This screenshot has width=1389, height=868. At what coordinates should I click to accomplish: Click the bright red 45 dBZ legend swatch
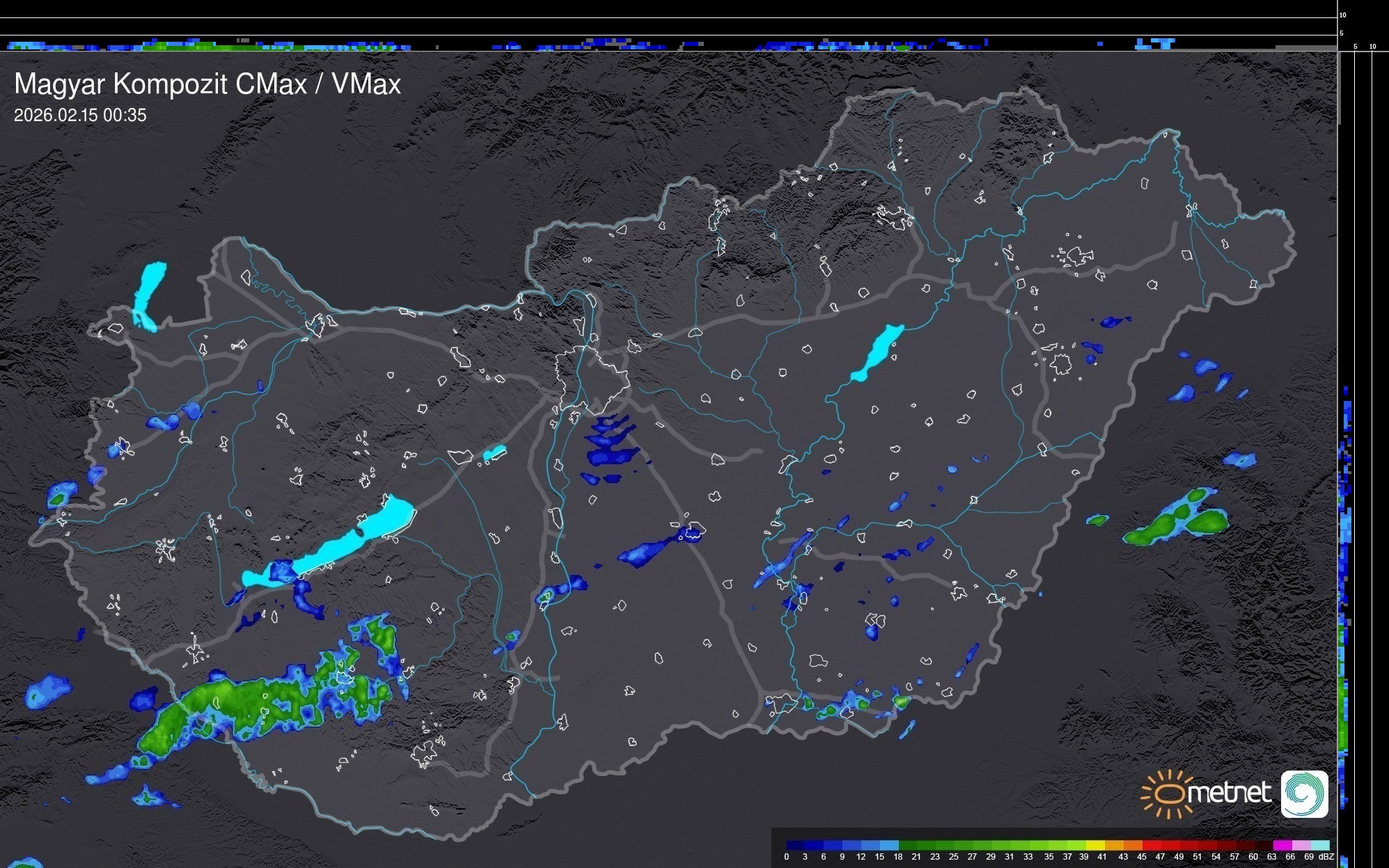(1150, 845)
